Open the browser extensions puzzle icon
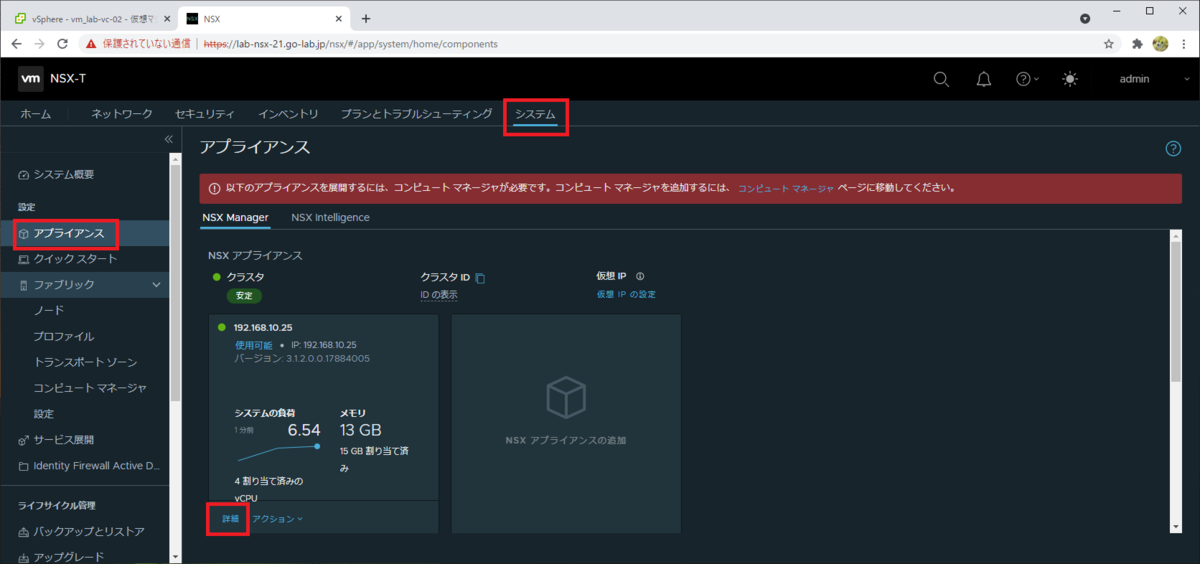 click(x=1137, y=44)
